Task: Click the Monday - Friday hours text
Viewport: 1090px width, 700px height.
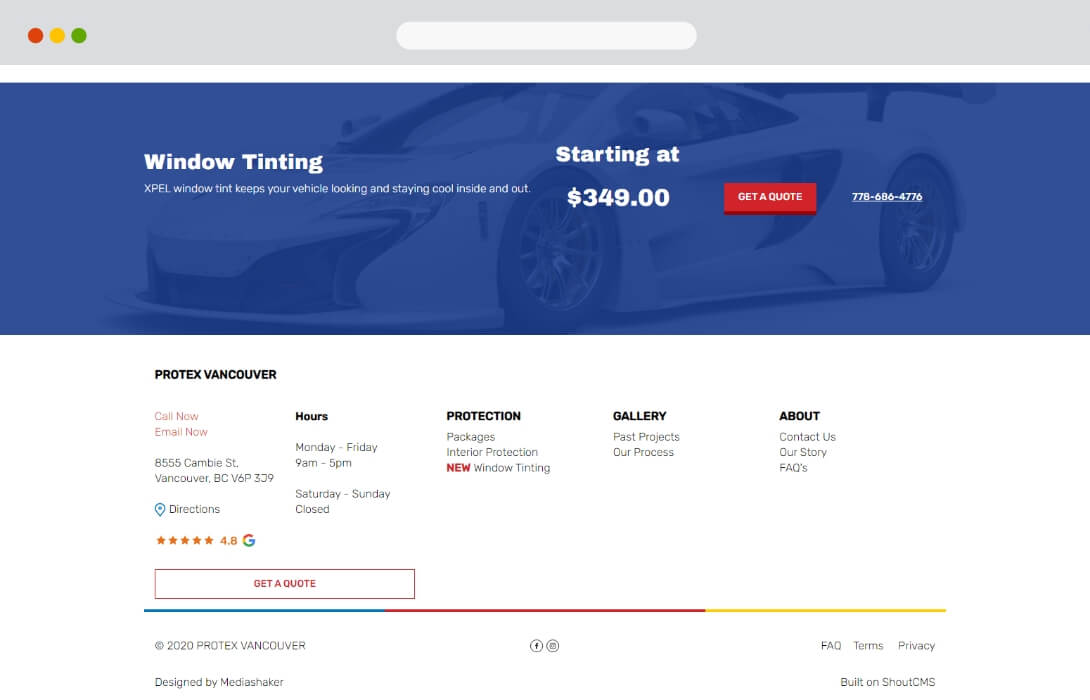Action: coord(336,447)
